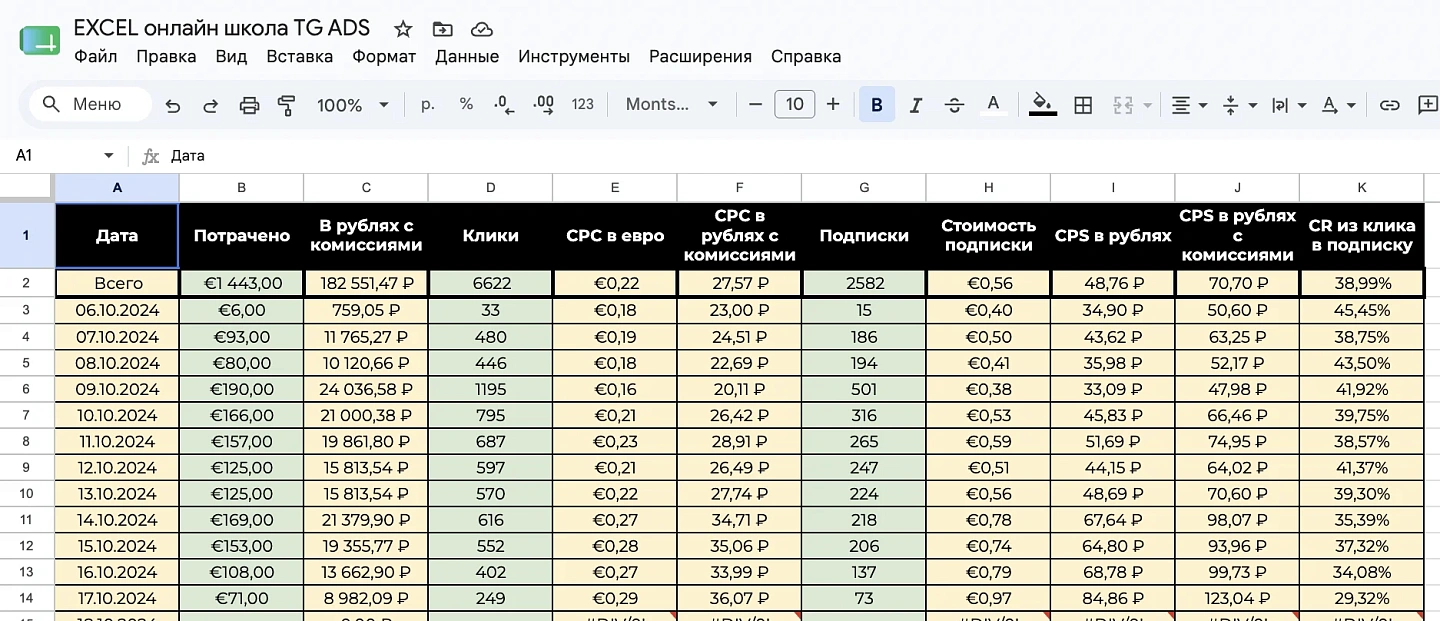Screen dimensions: 1440x621
Task: Open the Данные menu
Action: [x=467, y=57]
